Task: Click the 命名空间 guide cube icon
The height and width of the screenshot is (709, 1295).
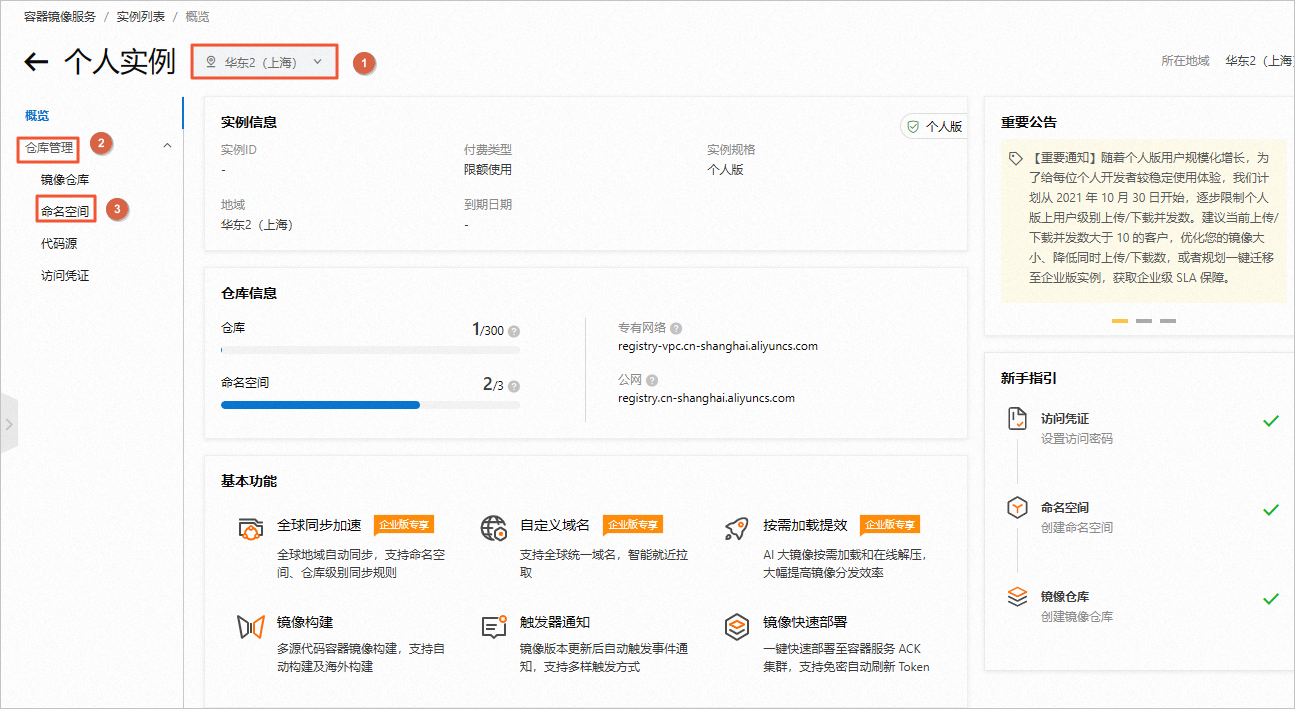Action: (1017, 508)
